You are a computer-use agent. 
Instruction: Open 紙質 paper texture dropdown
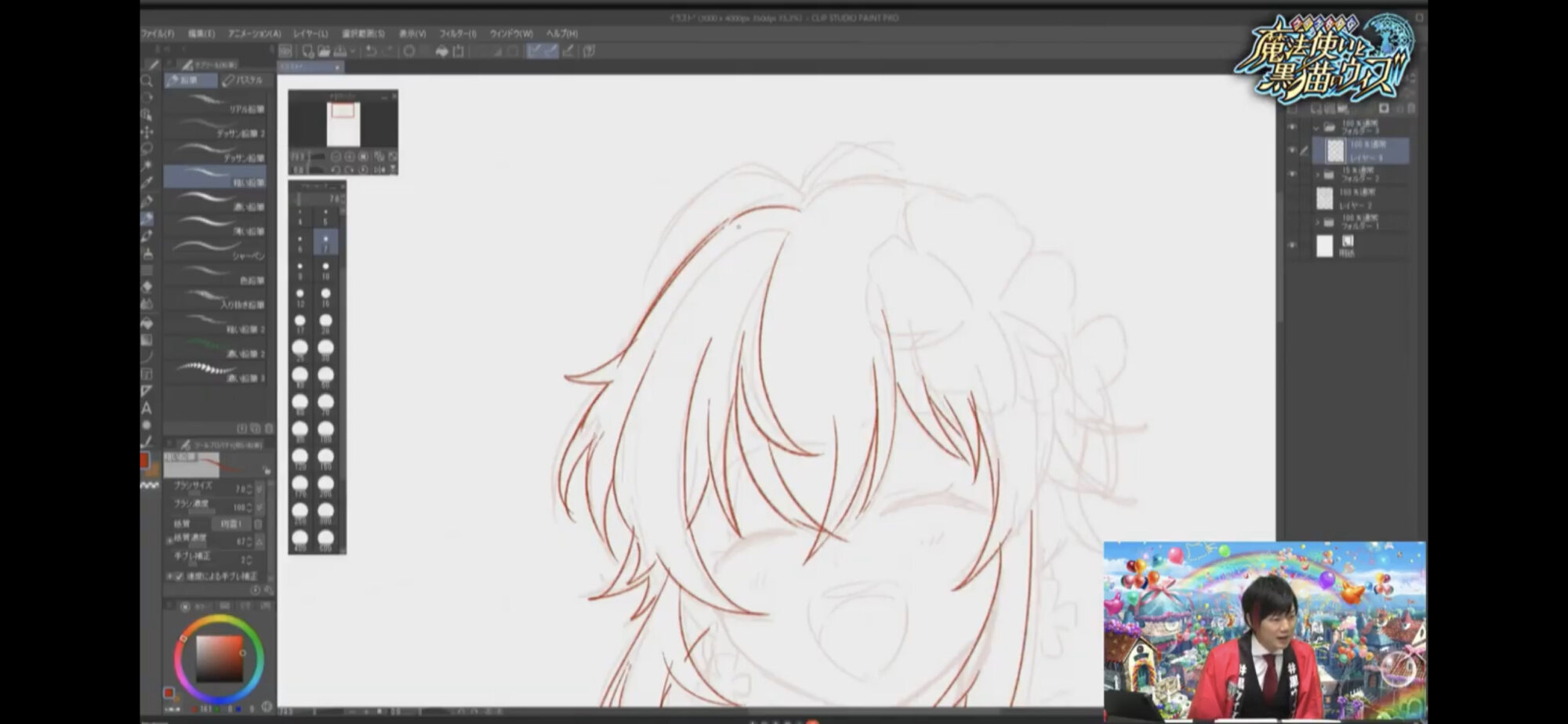pos(232,523)
